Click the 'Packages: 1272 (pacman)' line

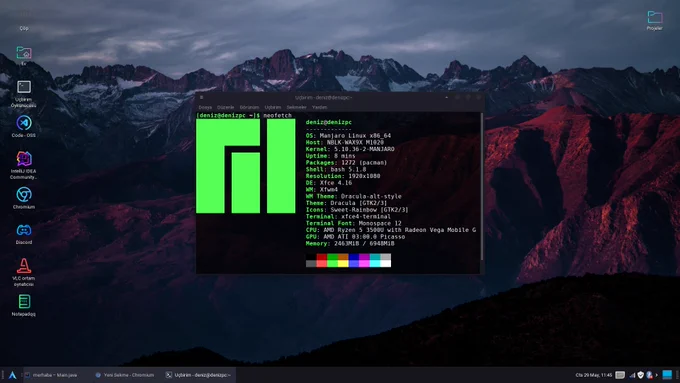coord(347,163)
